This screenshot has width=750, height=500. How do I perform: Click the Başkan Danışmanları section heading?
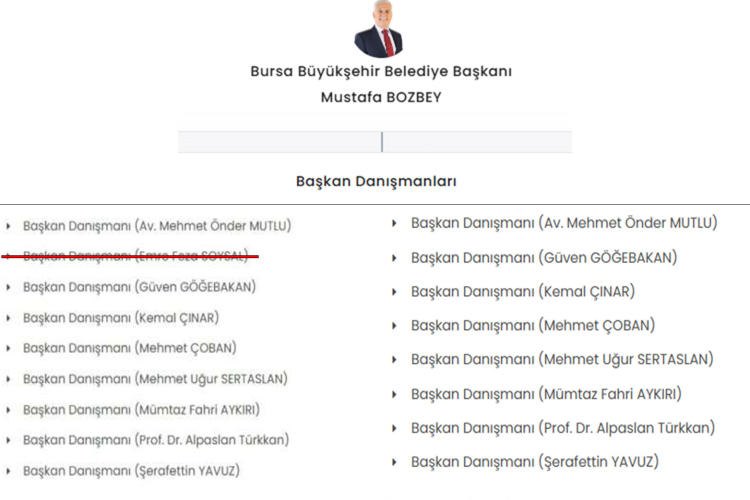tap(376, 181)
